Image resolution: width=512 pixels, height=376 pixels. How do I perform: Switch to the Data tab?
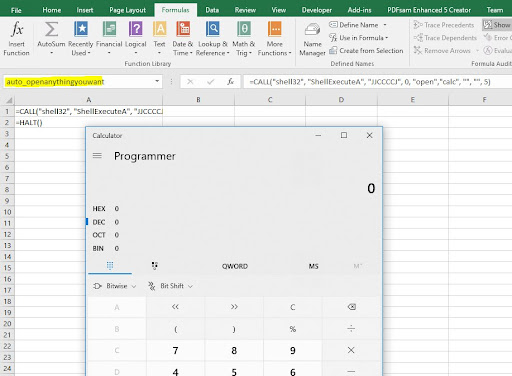coord(212,10)
